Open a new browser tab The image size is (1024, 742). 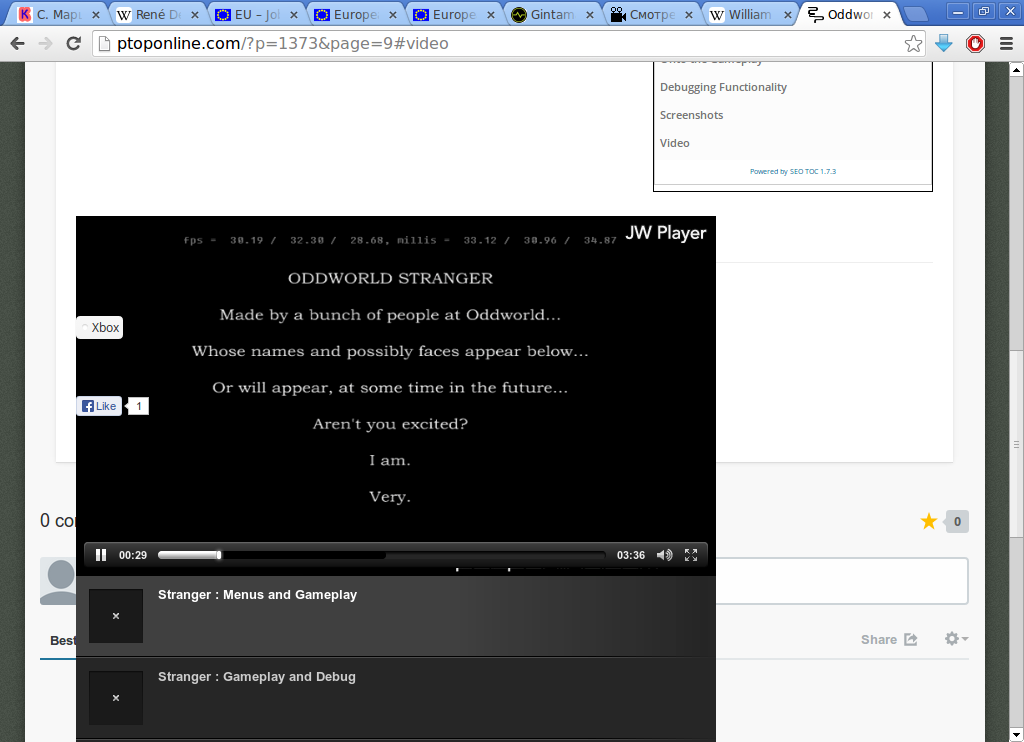pos(916,14)
